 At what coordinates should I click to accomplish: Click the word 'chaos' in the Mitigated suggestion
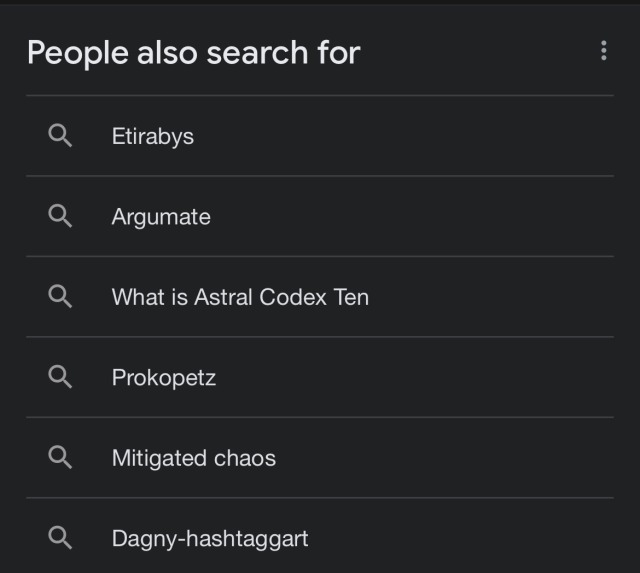(244, 458)
